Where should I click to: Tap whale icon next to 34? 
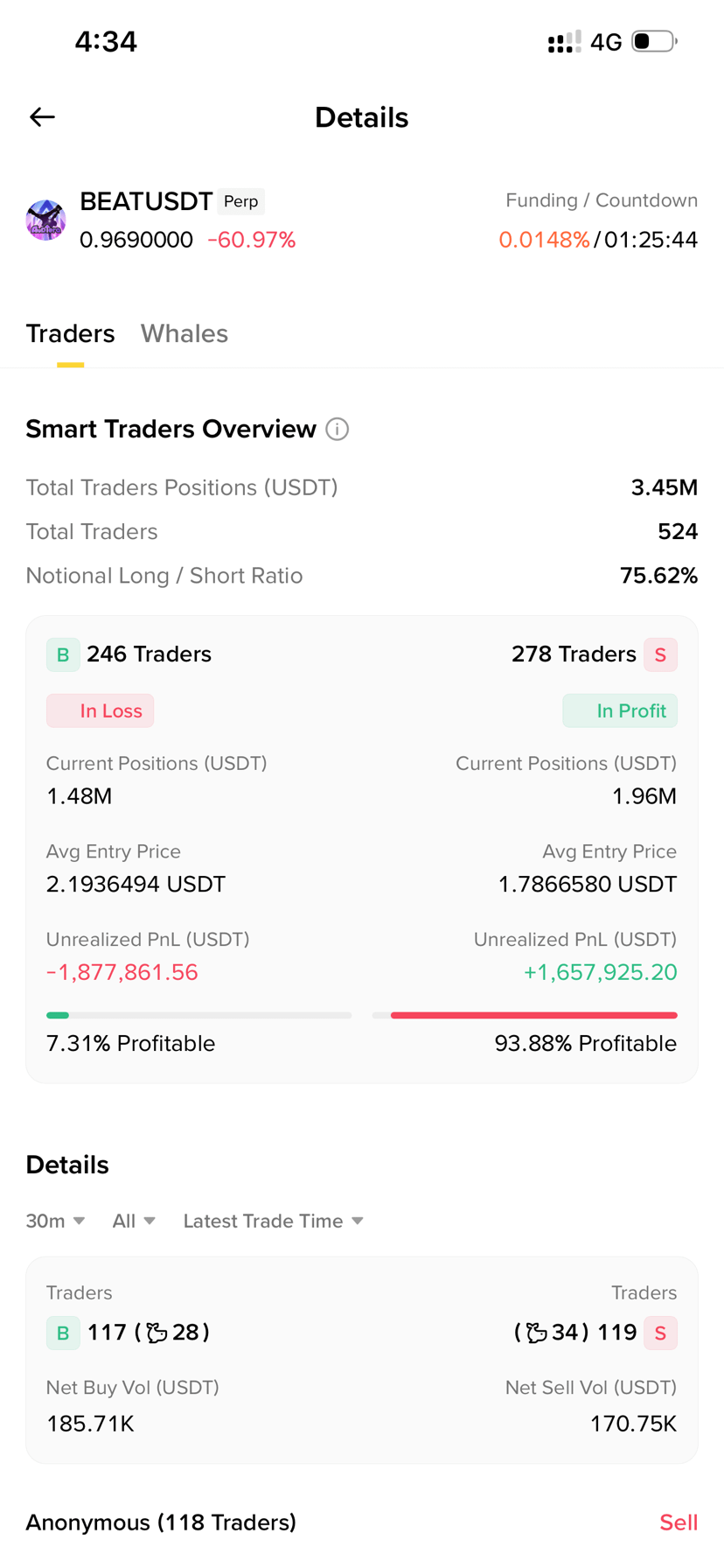click(536, 1333)
